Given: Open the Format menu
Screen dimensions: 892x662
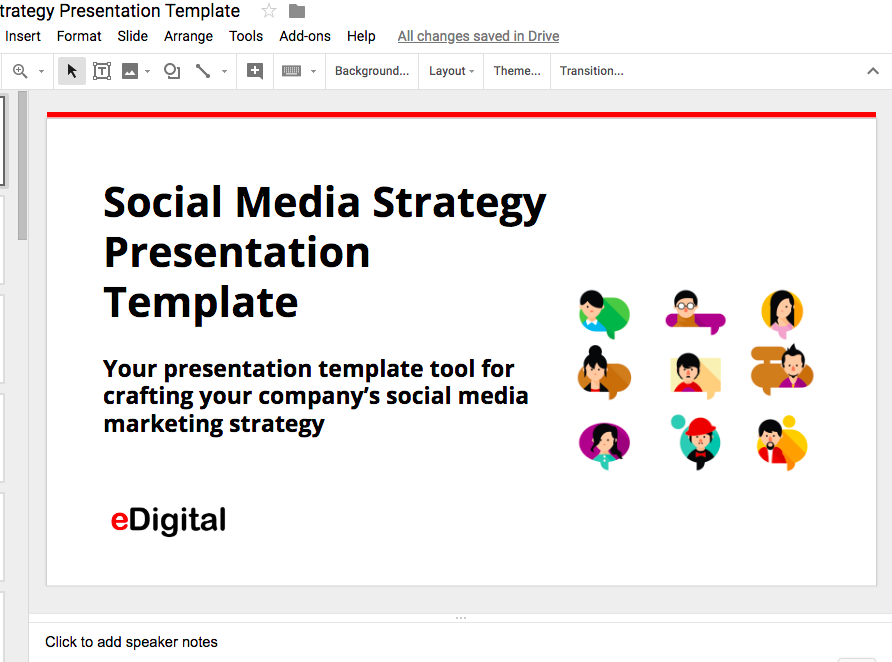Looking at the screenshot, I should point(79,36).
